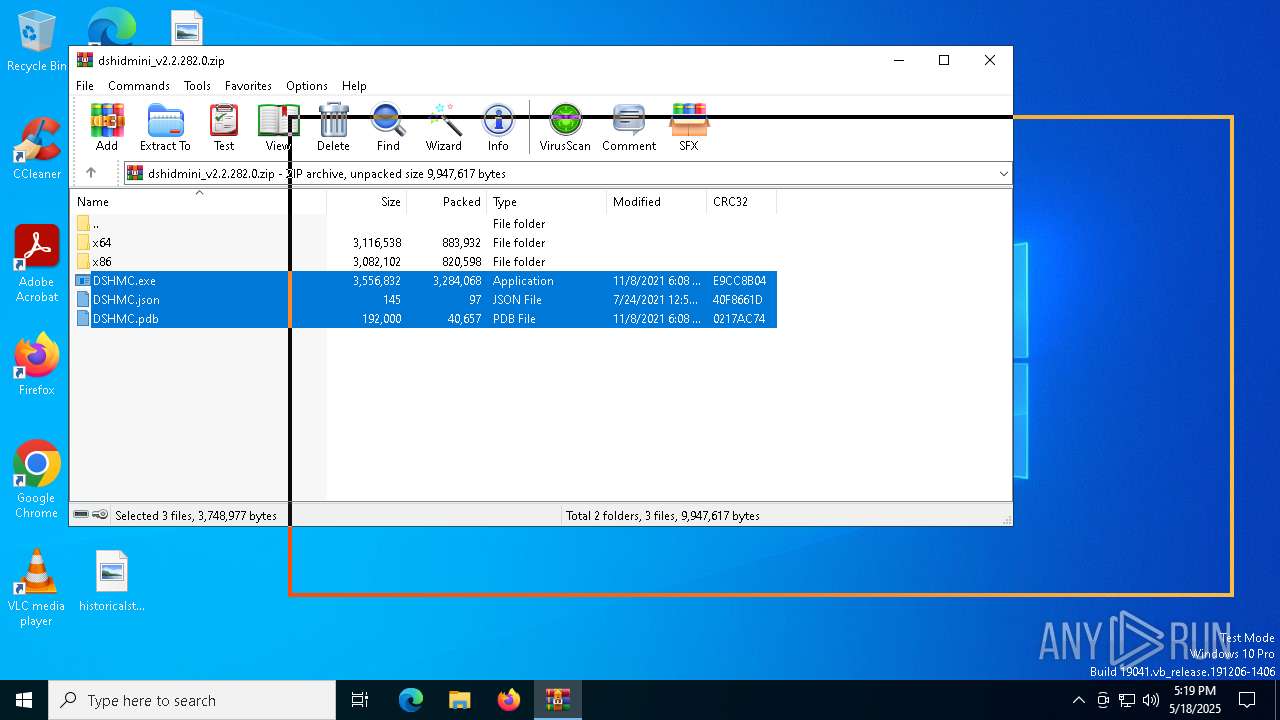The height and width of the screenshot is (720, 1280).
Task: Select the DSHMC.json file
Action: pos(424,300)
